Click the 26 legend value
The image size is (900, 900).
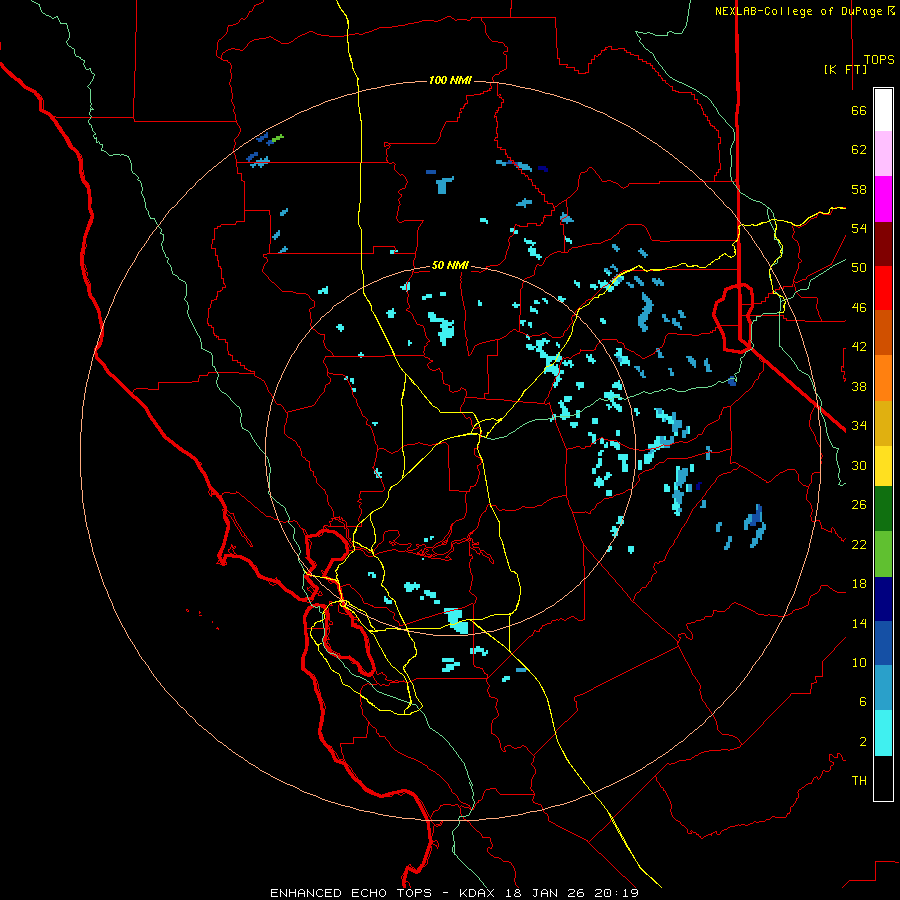859,505
